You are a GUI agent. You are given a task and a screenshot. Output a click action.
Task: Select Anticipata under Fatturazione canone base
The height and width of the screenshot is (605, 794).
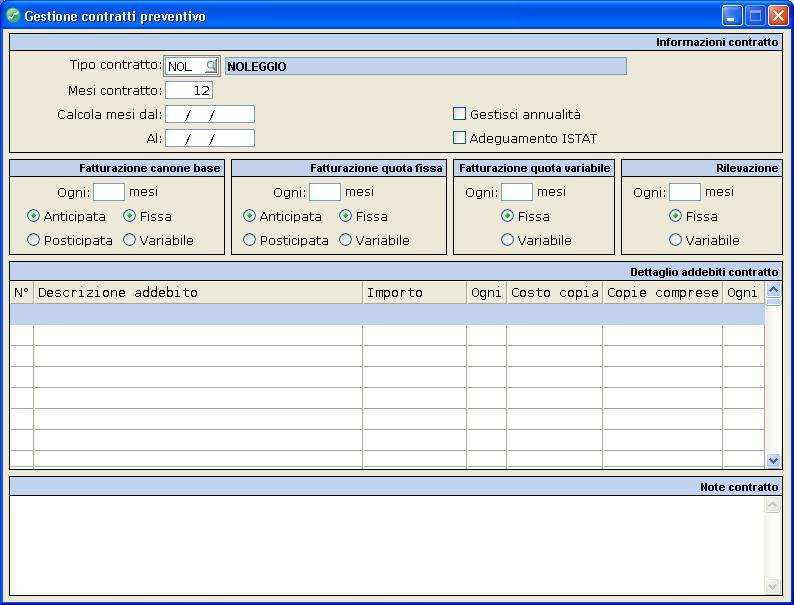[33, 216]
